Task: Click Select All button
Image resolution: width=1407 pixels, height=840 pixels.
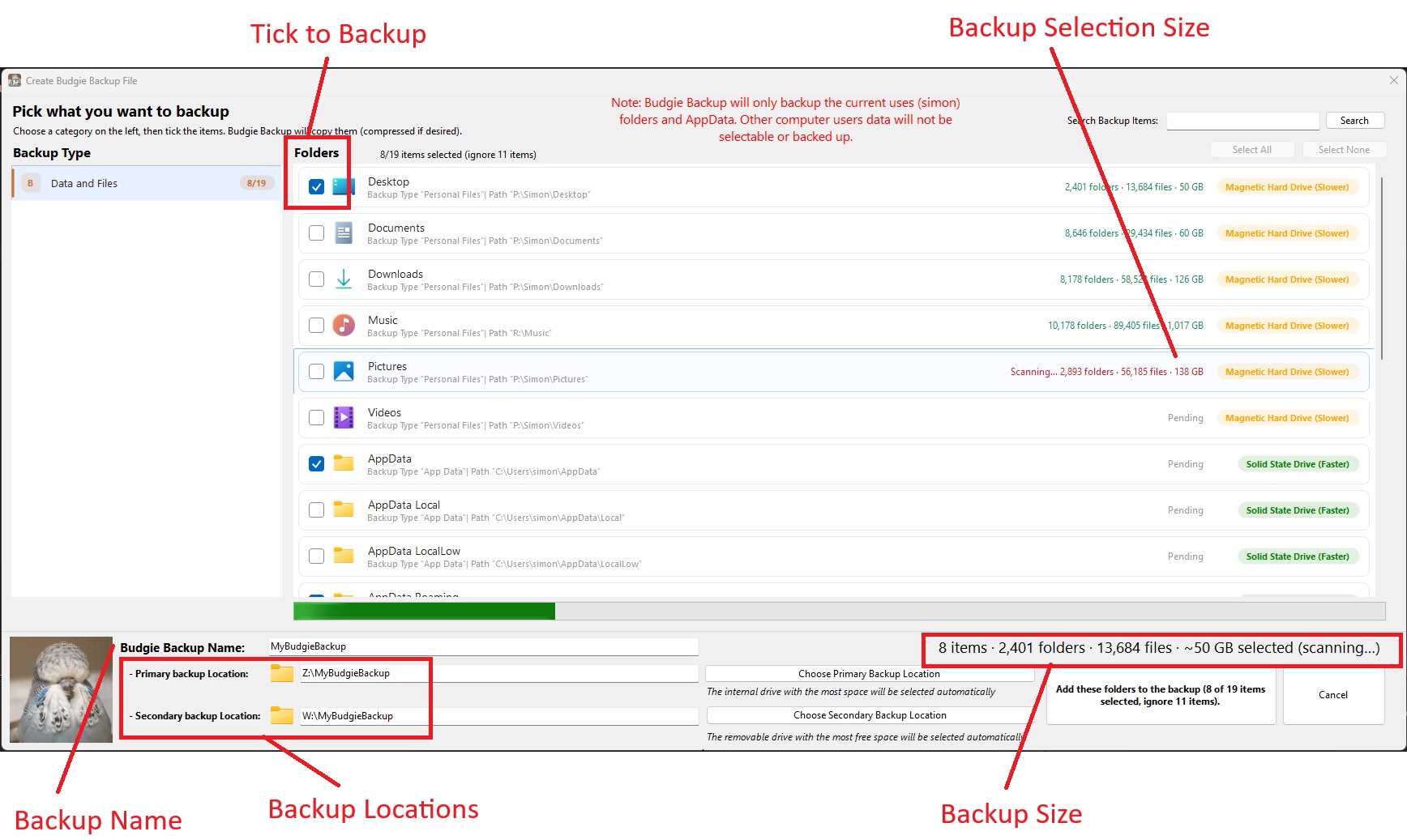Action: (x=1251, y=150)
